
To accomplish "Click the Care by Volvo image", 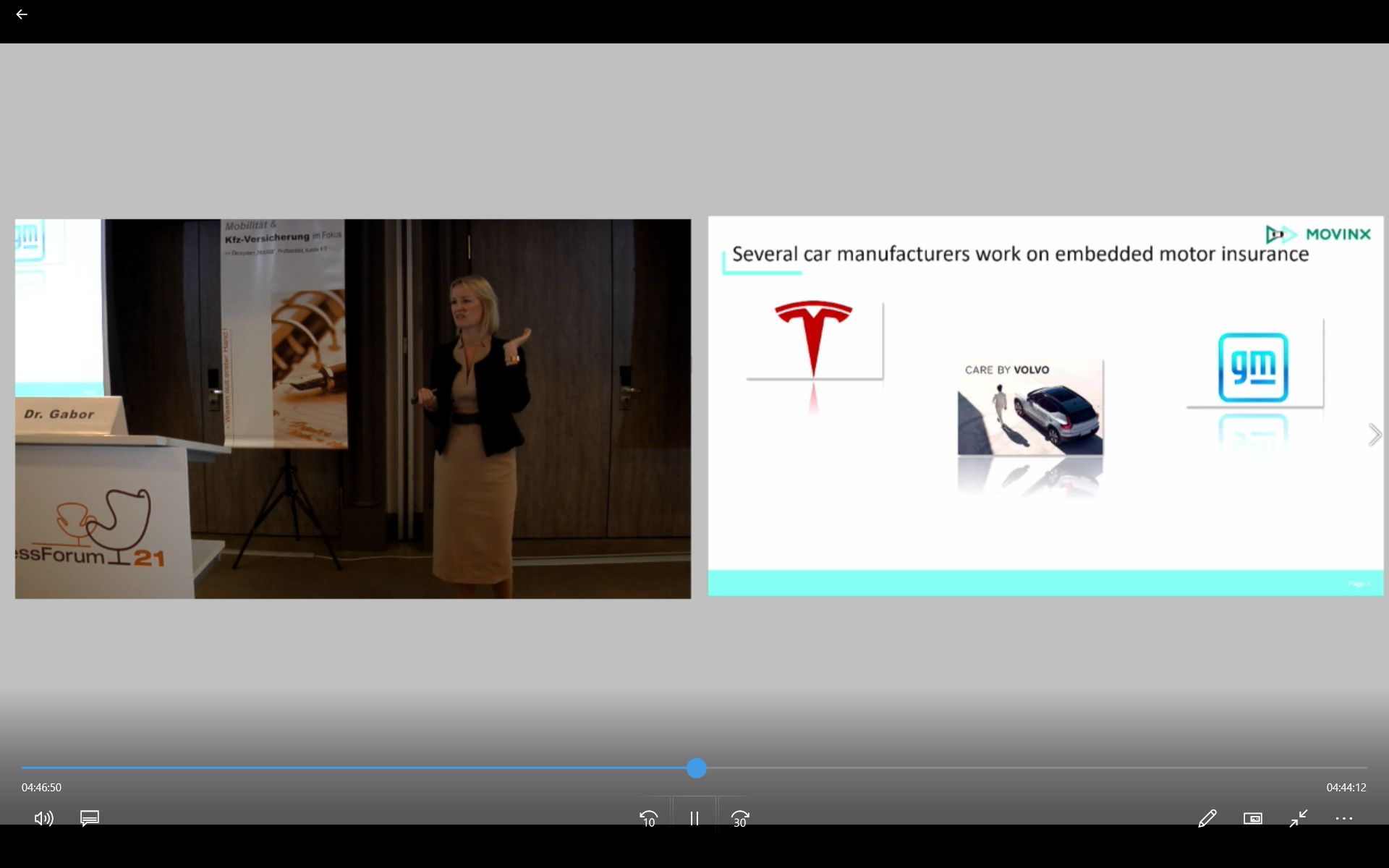I will coord(1030,407).
